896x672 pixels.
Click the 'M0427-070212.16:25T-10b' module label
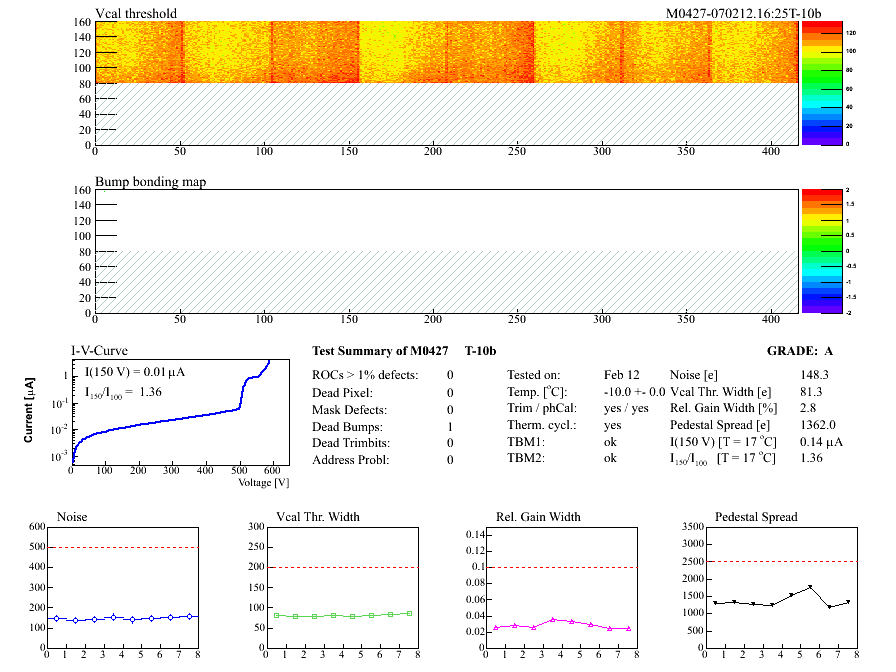(x=743, y=13)
